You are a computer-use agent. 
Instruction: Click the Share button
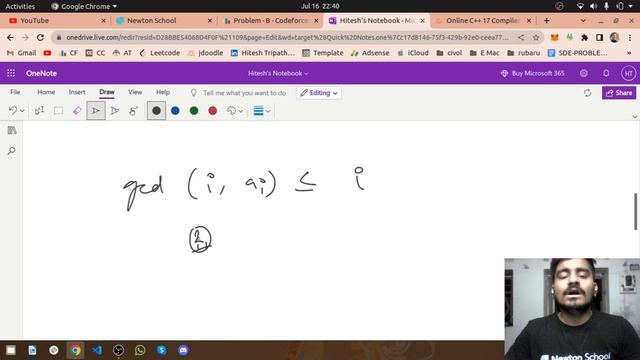[619, 93]
